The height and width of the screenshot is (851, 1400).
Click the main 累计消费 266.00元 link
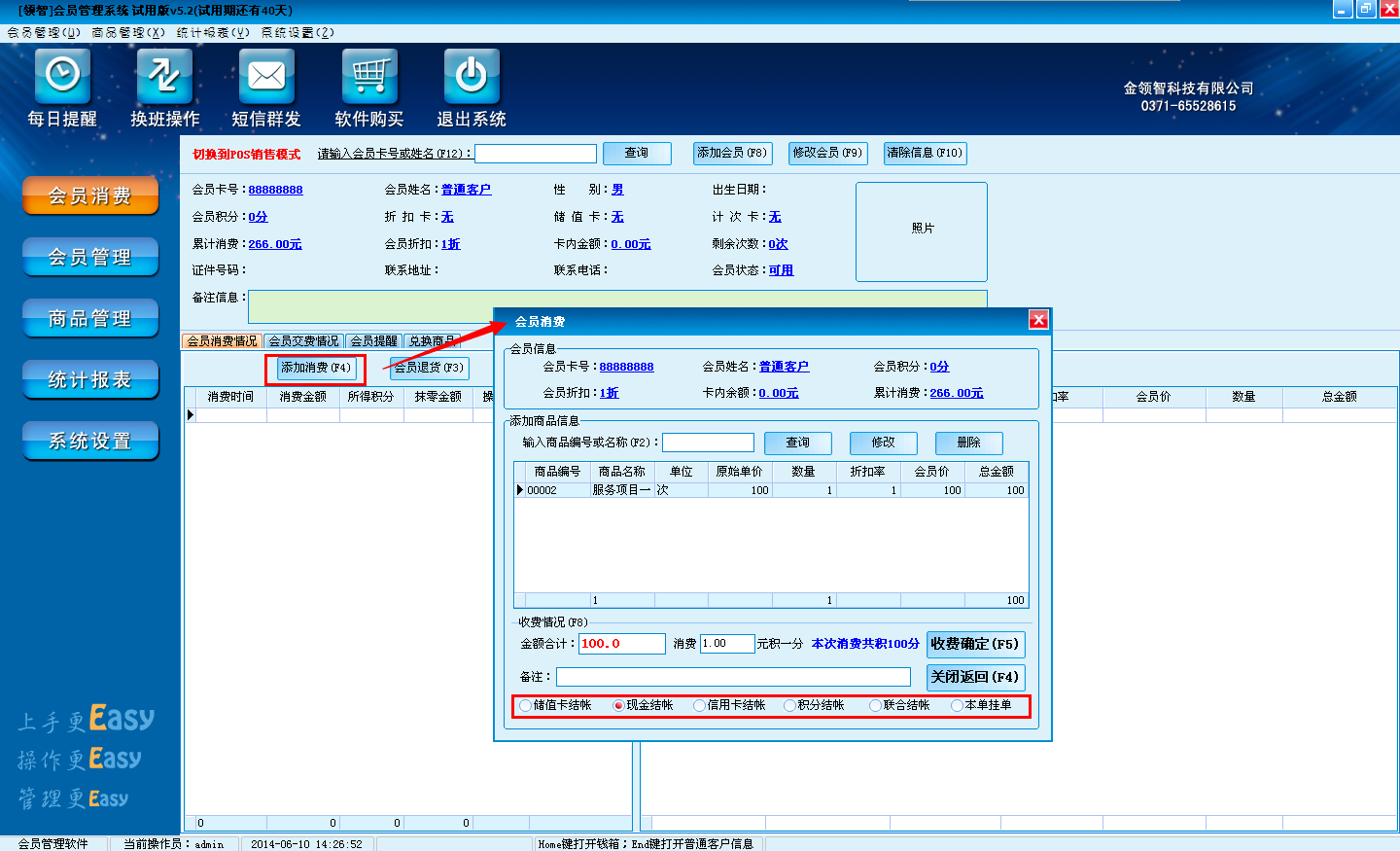275,244
